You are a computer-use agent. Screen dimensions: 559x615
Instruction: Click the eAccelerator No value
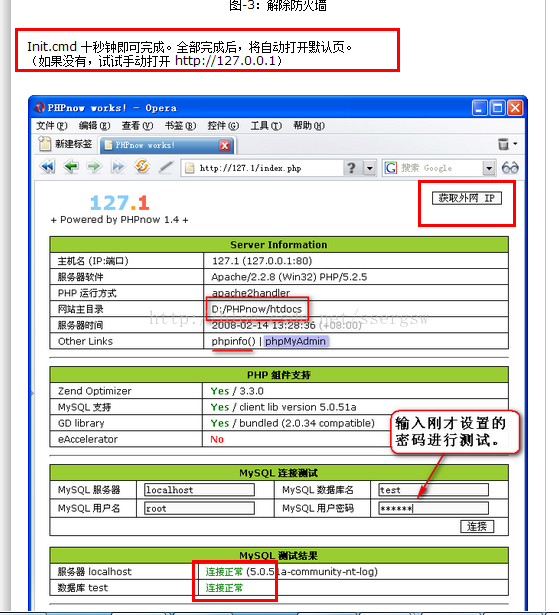[217, 439]
